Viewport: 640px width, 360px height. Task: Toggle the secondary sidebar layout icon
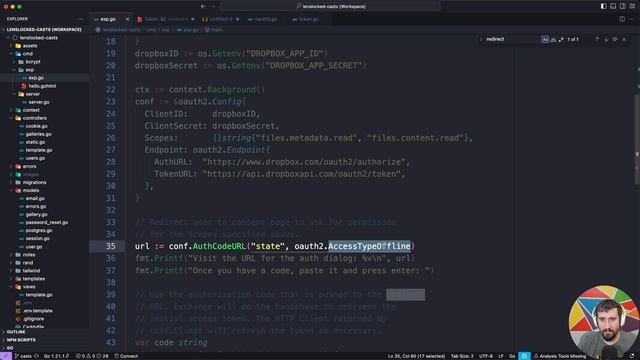(622, 6)
